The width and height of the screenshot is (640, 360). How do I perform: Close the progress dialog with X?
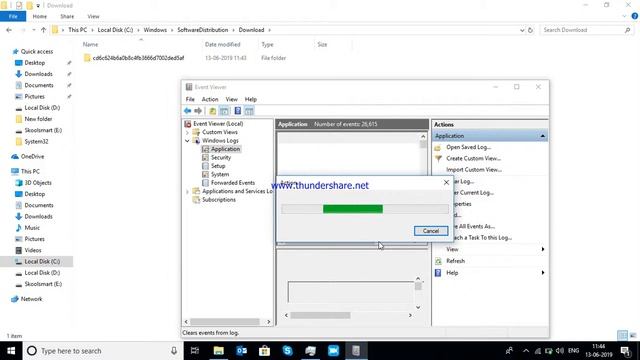pyautogui.click(x=446, y=182)
